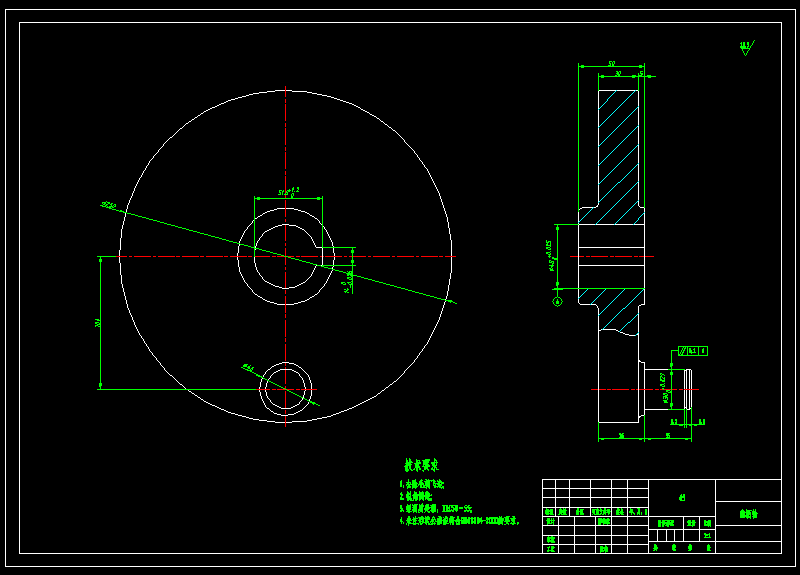The height and width of the screenshot is (575, 800).
Task: Click the surface roughness symbol in the top-right corner
Action: pos(746,48)
